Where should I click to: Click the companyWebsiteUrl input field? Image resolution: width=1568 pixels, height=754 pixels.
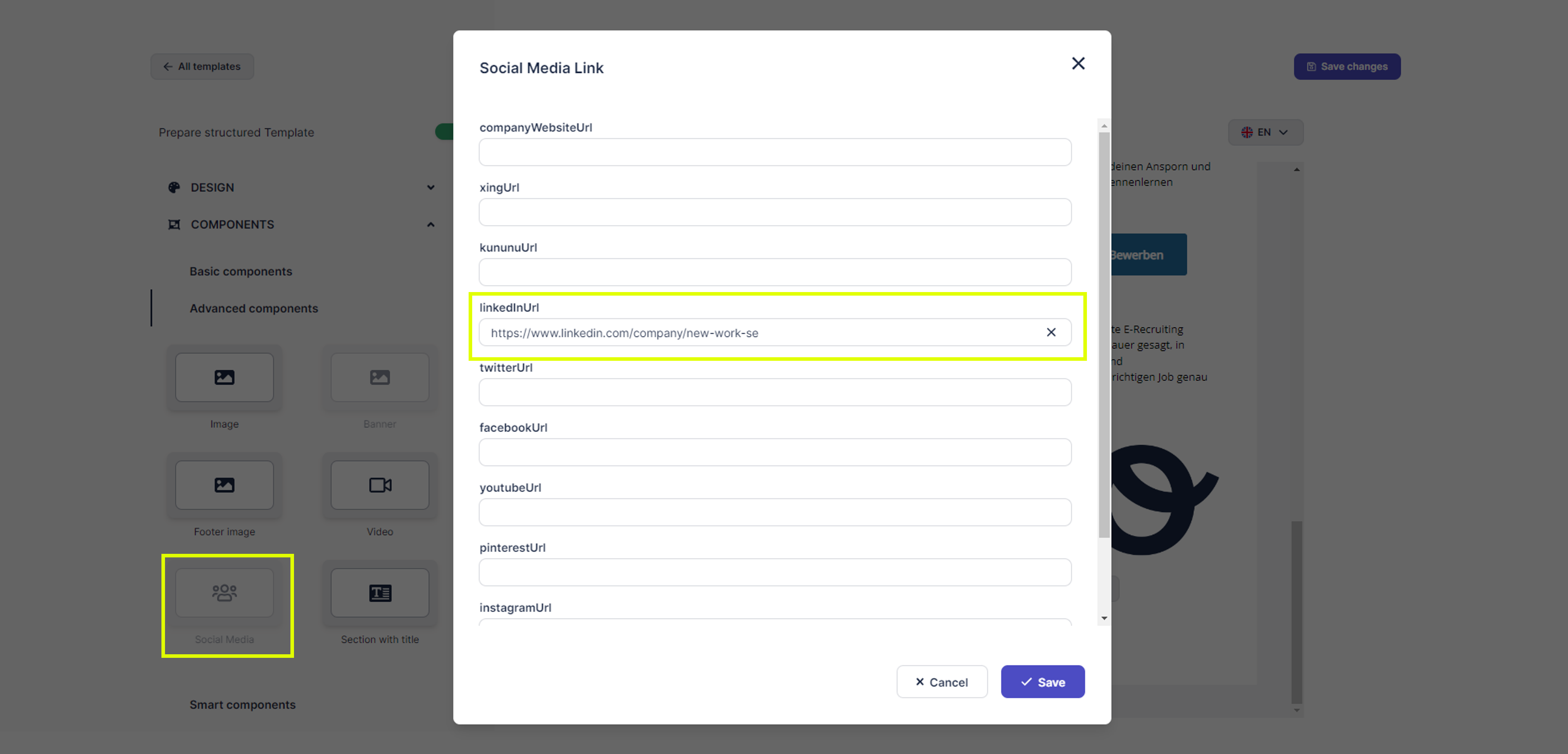pos(774,152)
